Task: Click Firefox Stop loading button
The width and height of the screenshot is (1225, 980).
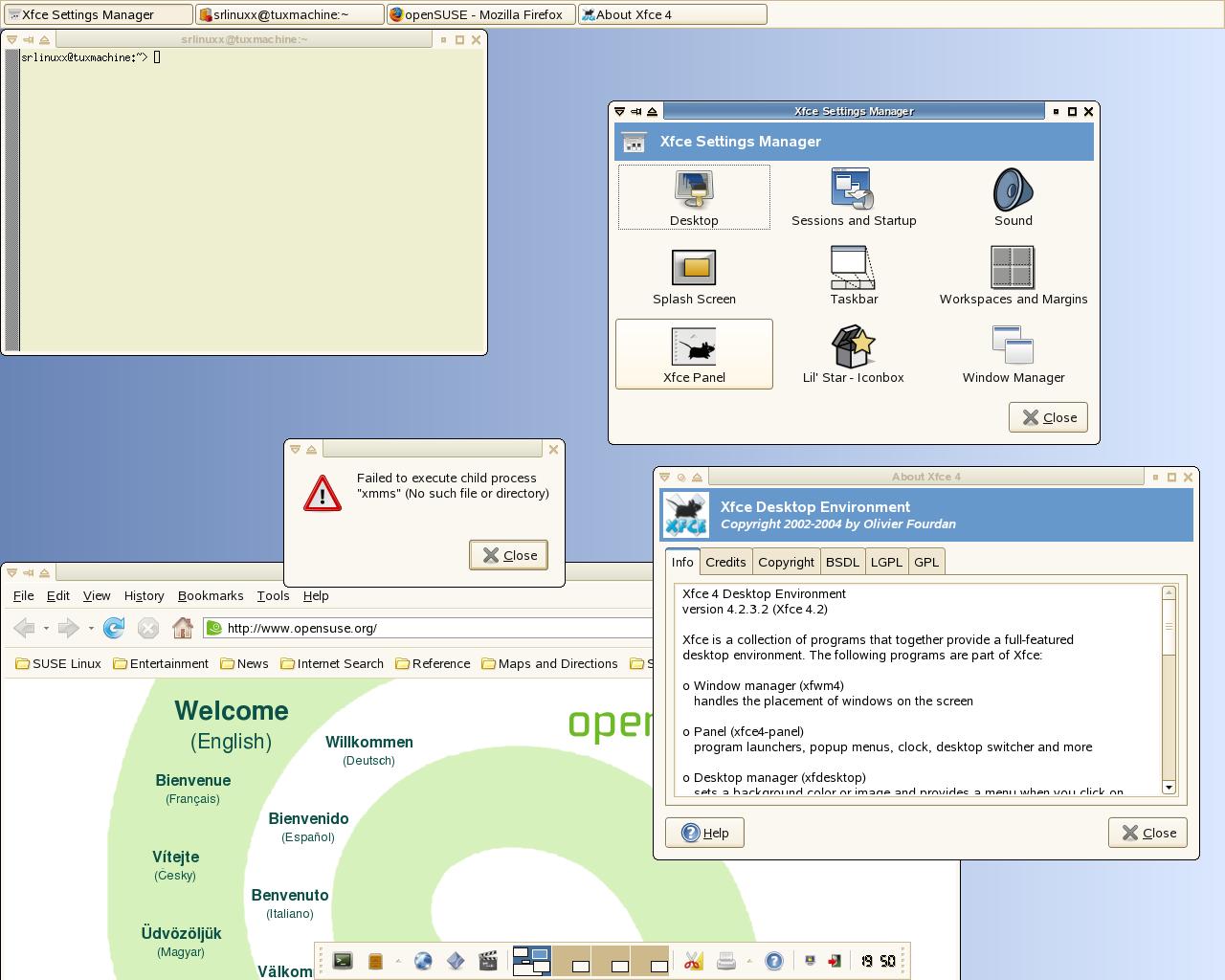Action: (x=148, y=628)
